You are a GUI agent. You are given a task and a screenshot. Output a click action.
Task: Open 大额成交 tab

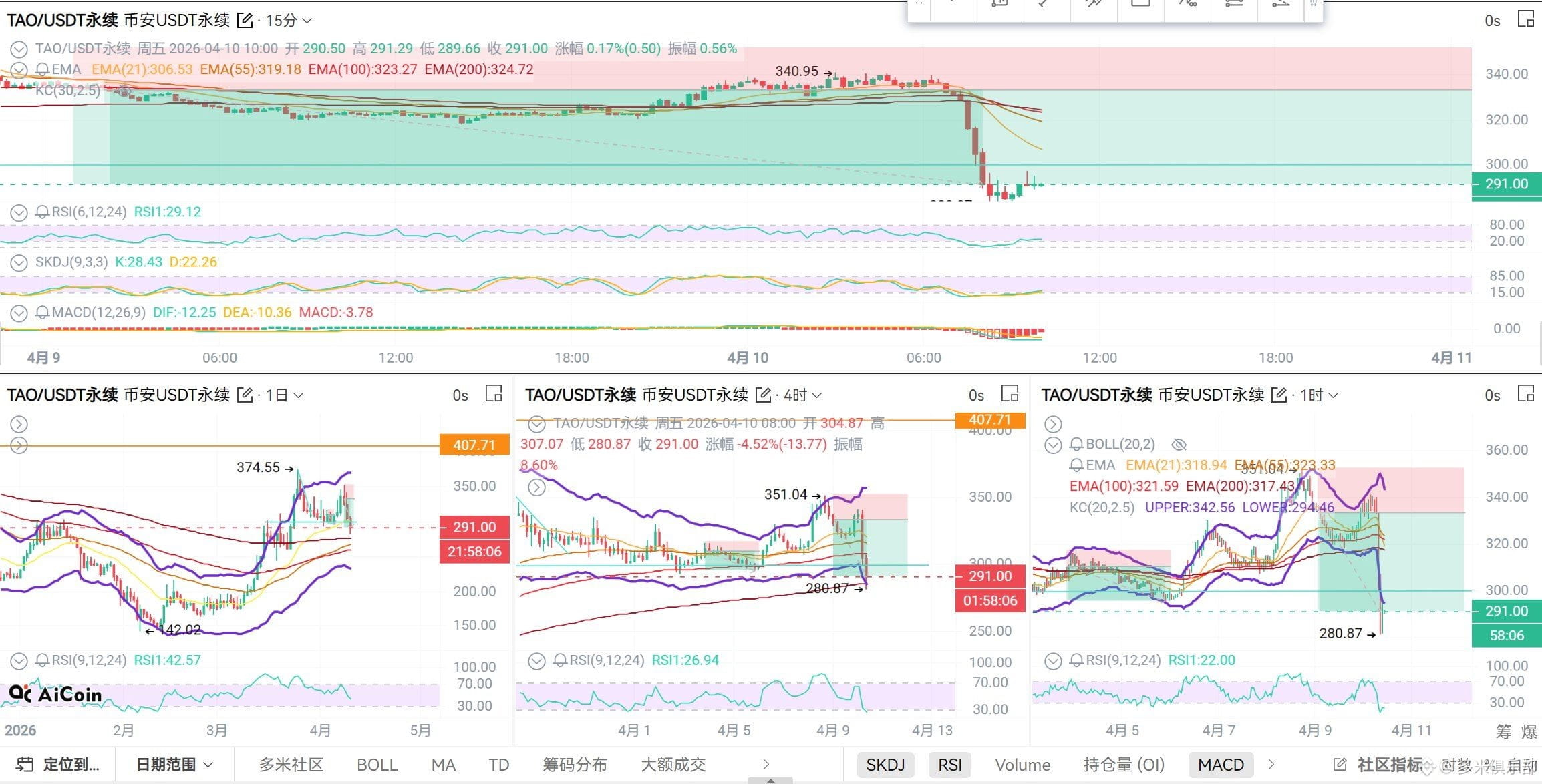pos(673,765)
